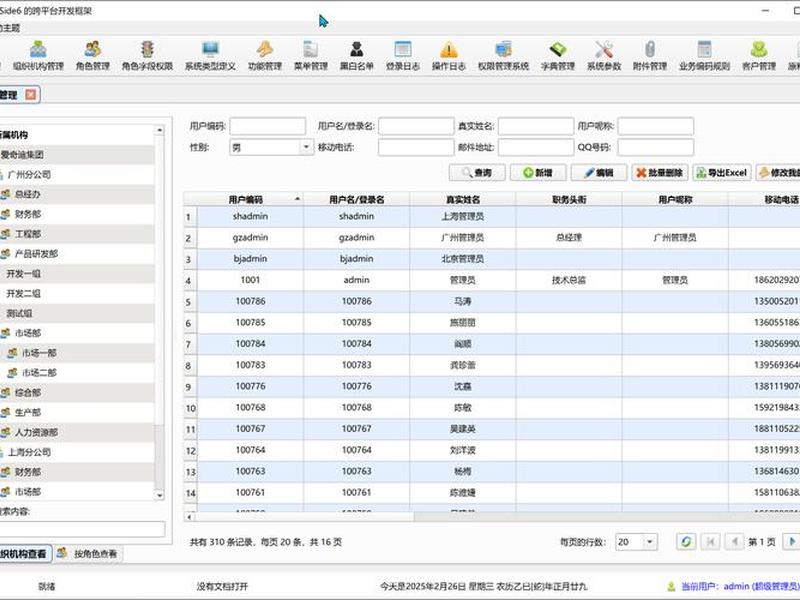800x600 pixels.
Task: Click the table horizontal scrollbar left arrow
Action: (189, 517)
